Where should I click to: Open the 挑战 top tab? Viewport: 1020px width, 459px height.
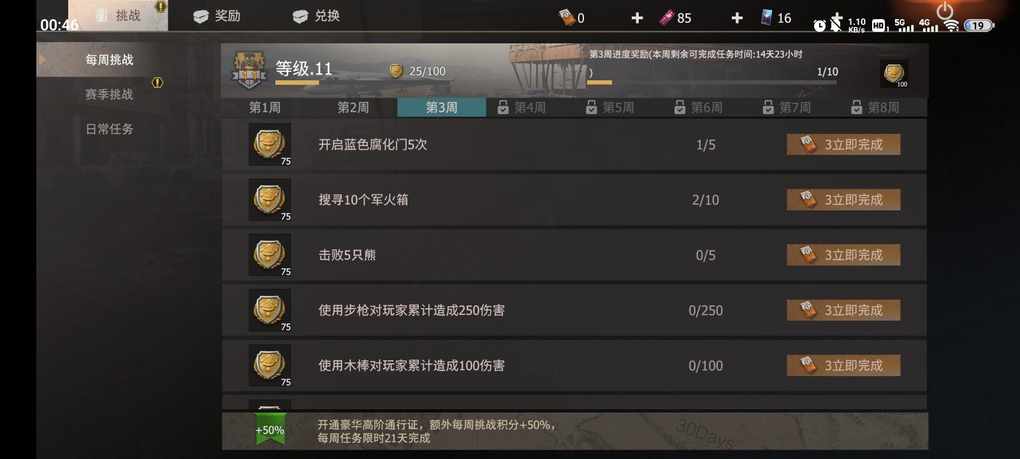pyautogui.click(x=118, y=16)
